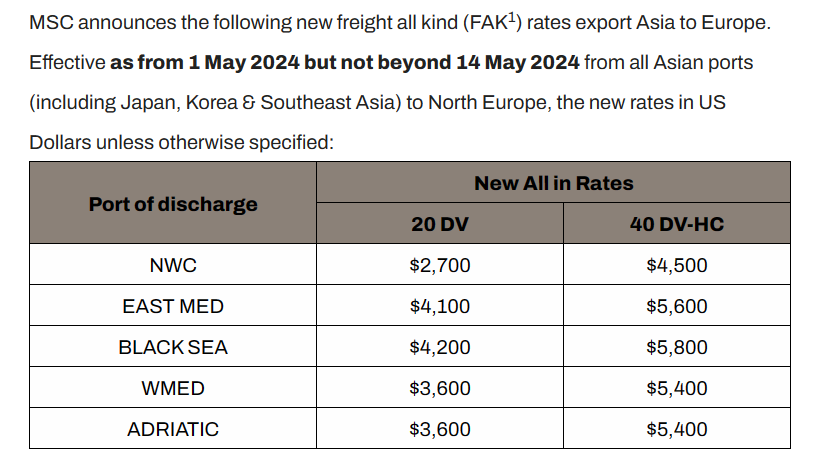The width and height of the screenshot is (821, 468).
Task: Select the NWC $4,500 rate cell
Action: [x=676, y=264]
